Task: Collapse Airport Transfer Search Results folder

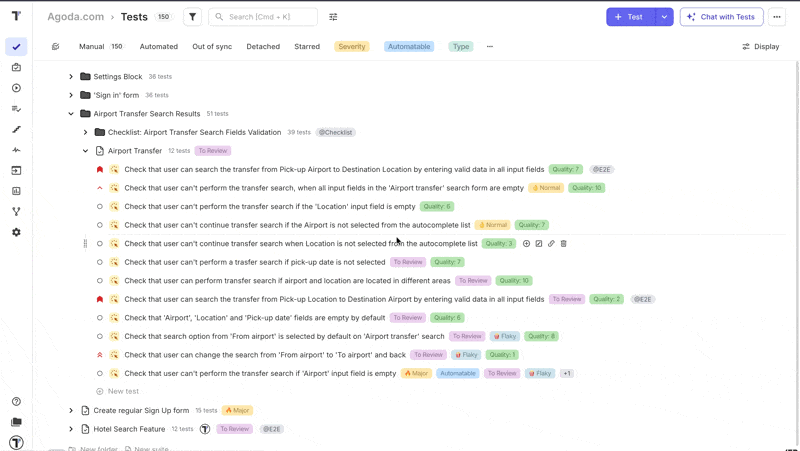Action: coord(71,114)
